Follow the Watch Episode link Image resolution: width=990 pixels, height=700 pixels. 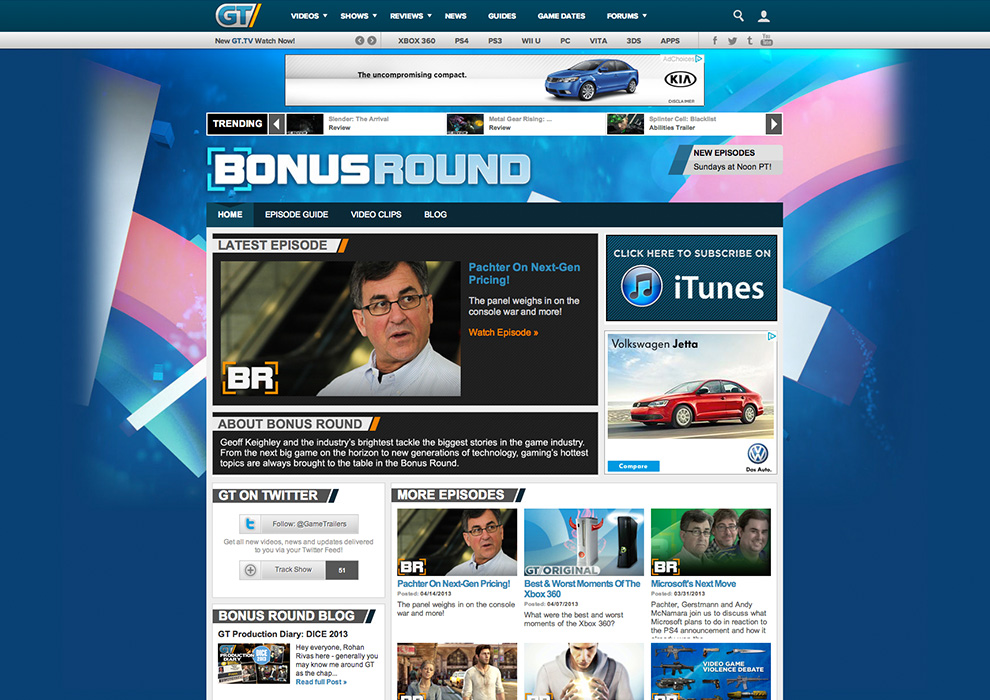[x=503, y=332]
